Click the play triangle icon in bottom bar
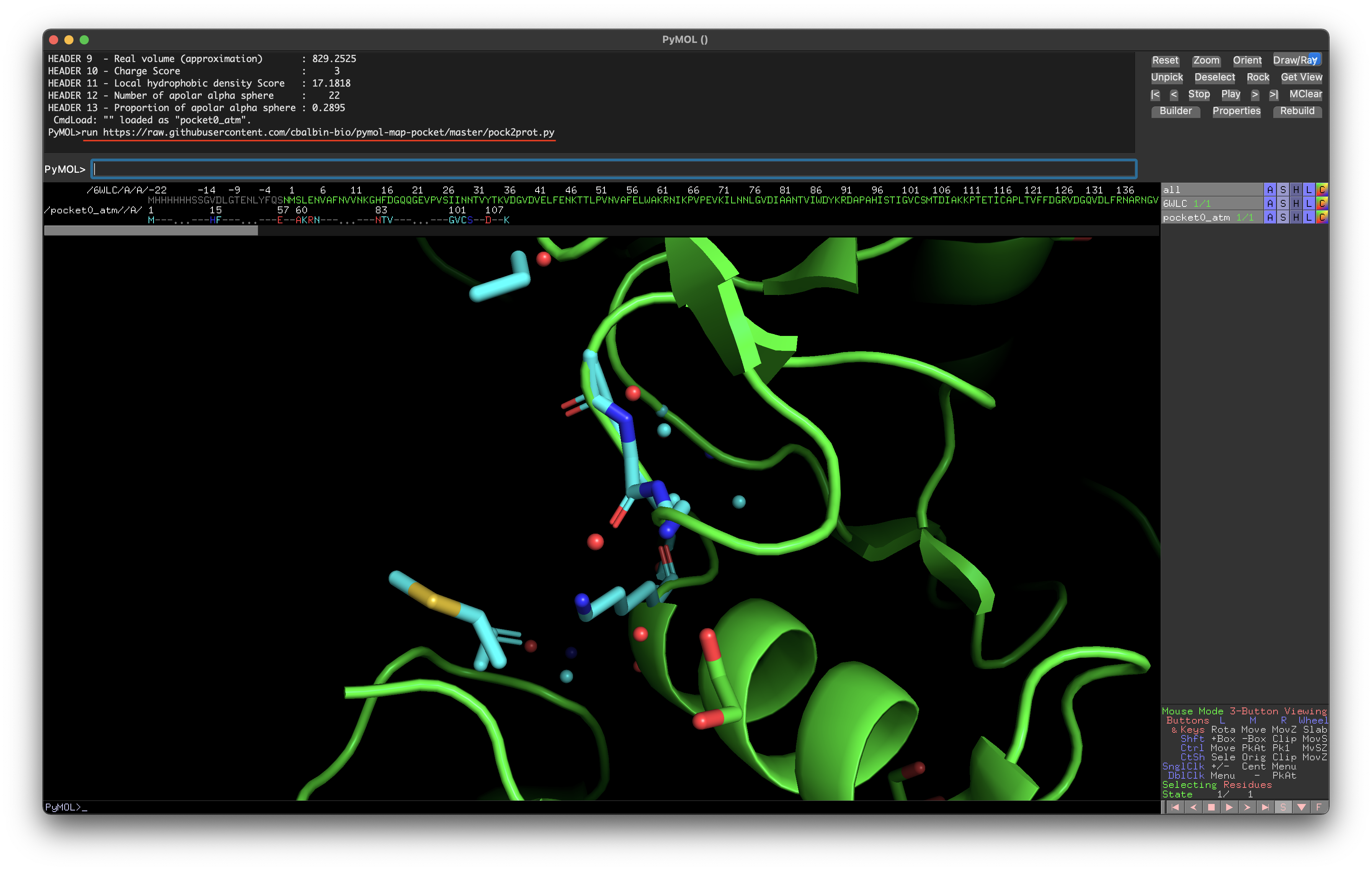The image size is (1372, 871). tap(1229, 807)
